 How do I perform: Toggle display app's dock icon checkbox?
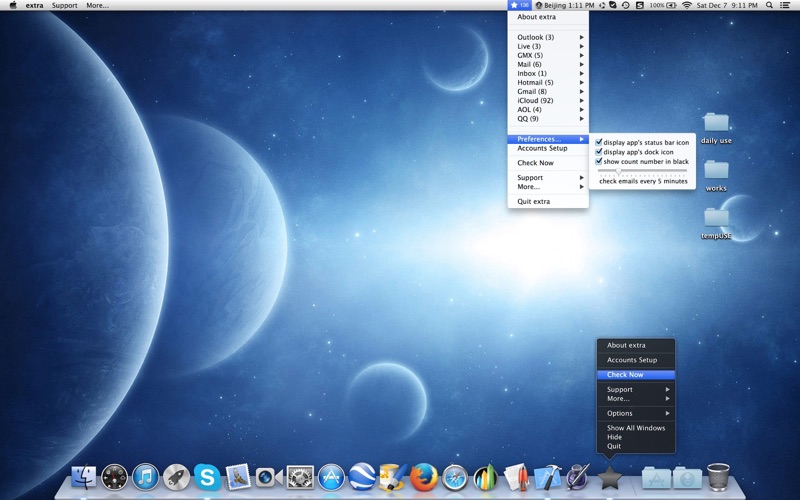pyautogui.click(x=599, y=152)
